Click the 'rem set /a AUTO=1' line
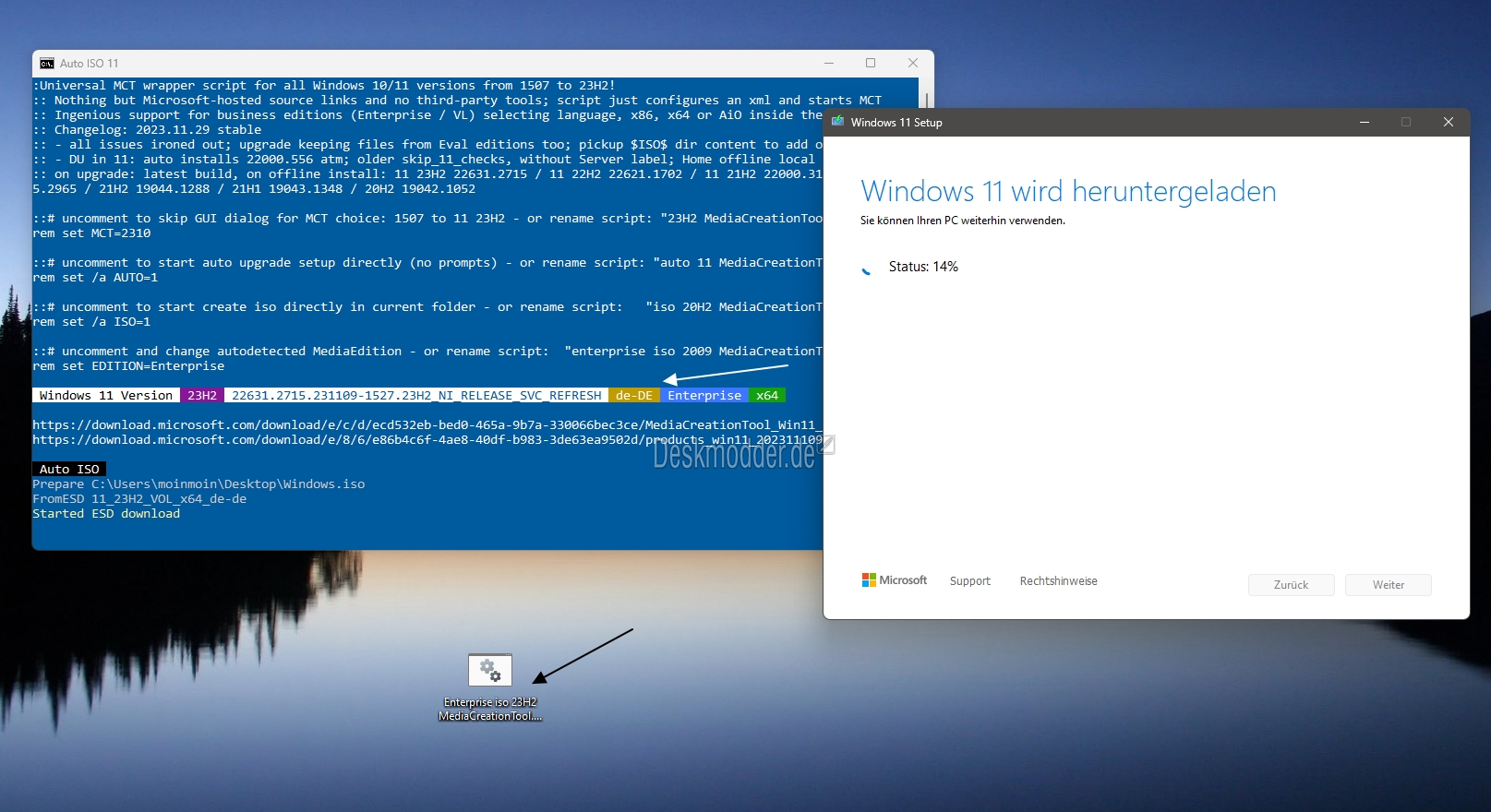The width and height of the screenshot is (1491, 812). tap(95, 278)
